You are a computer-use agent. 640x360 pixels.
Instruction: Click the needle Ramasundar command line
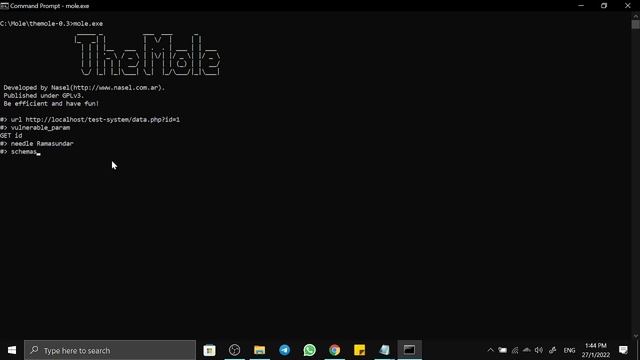37,144
